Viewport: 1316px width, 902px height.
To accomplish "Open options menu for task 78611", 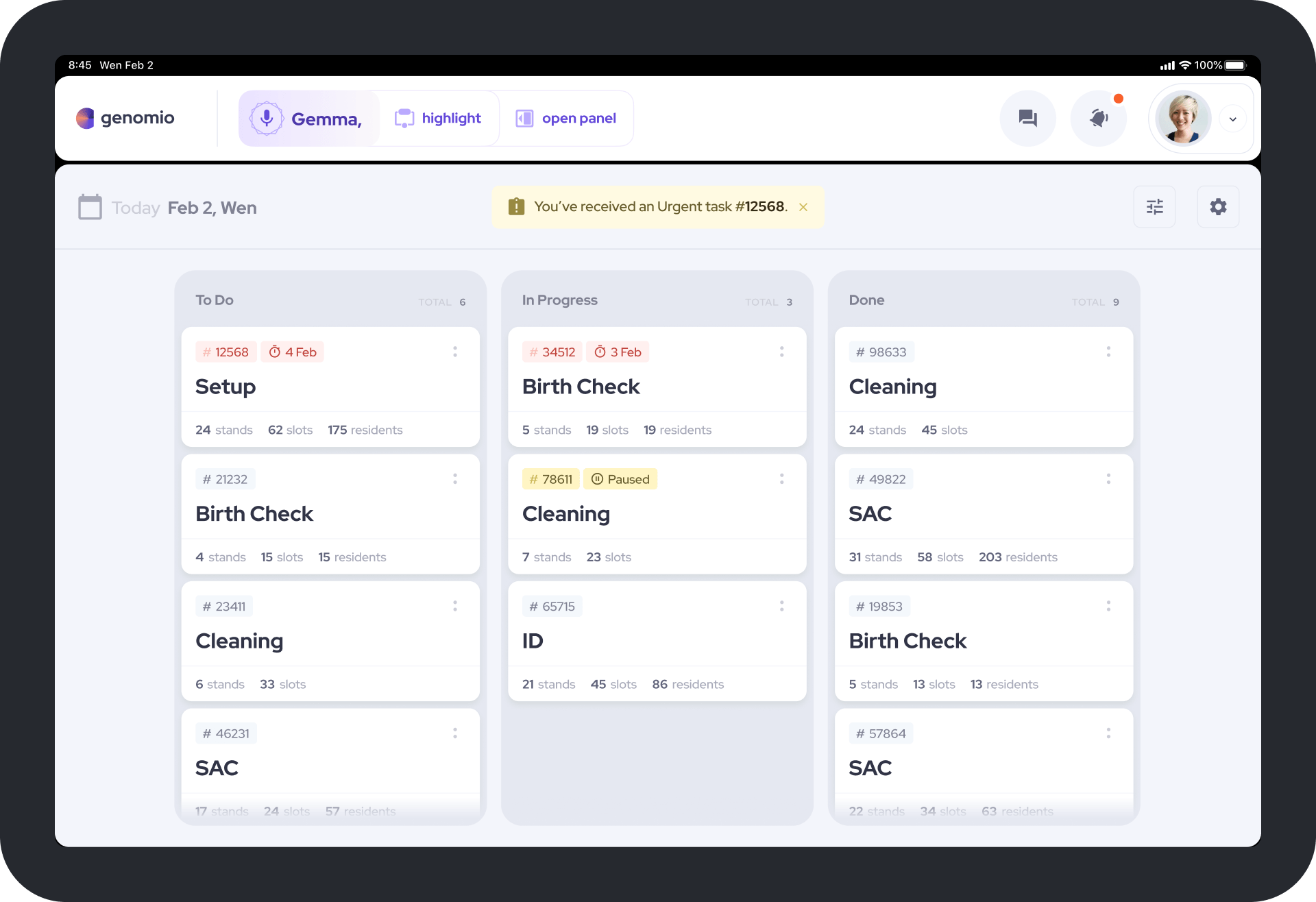I will click(781, 479).
